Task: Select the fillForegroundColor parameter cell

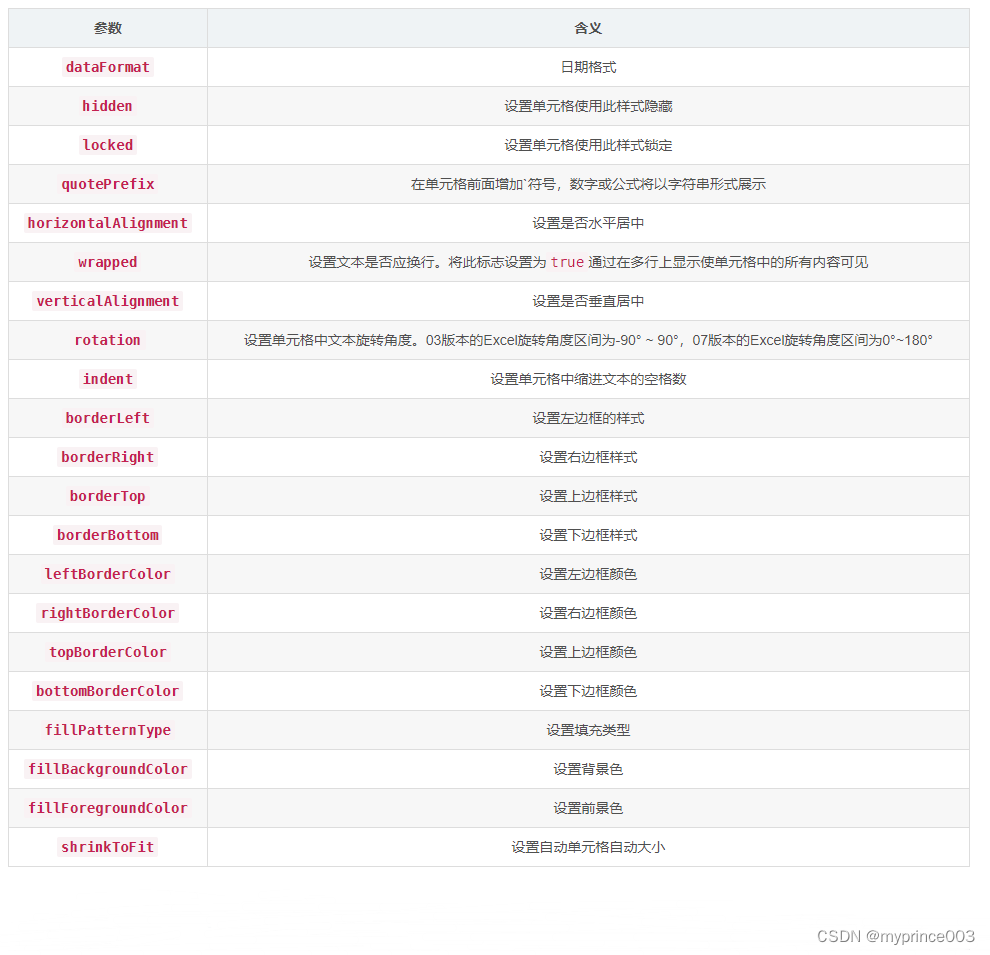Action: coord(107,808)
